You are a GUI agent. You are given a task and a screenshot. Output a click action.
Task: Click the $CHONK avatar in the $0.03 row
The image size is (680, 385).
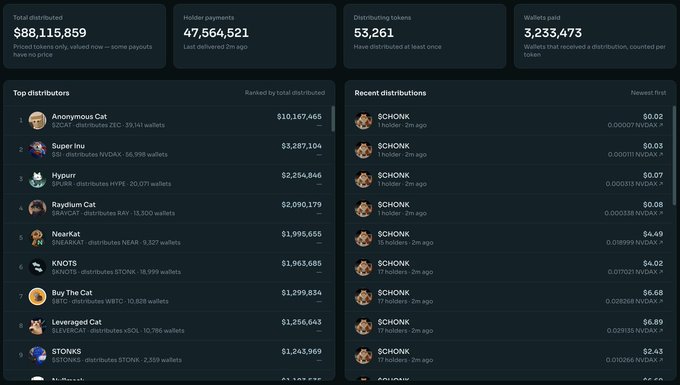(x=363, y=150)
